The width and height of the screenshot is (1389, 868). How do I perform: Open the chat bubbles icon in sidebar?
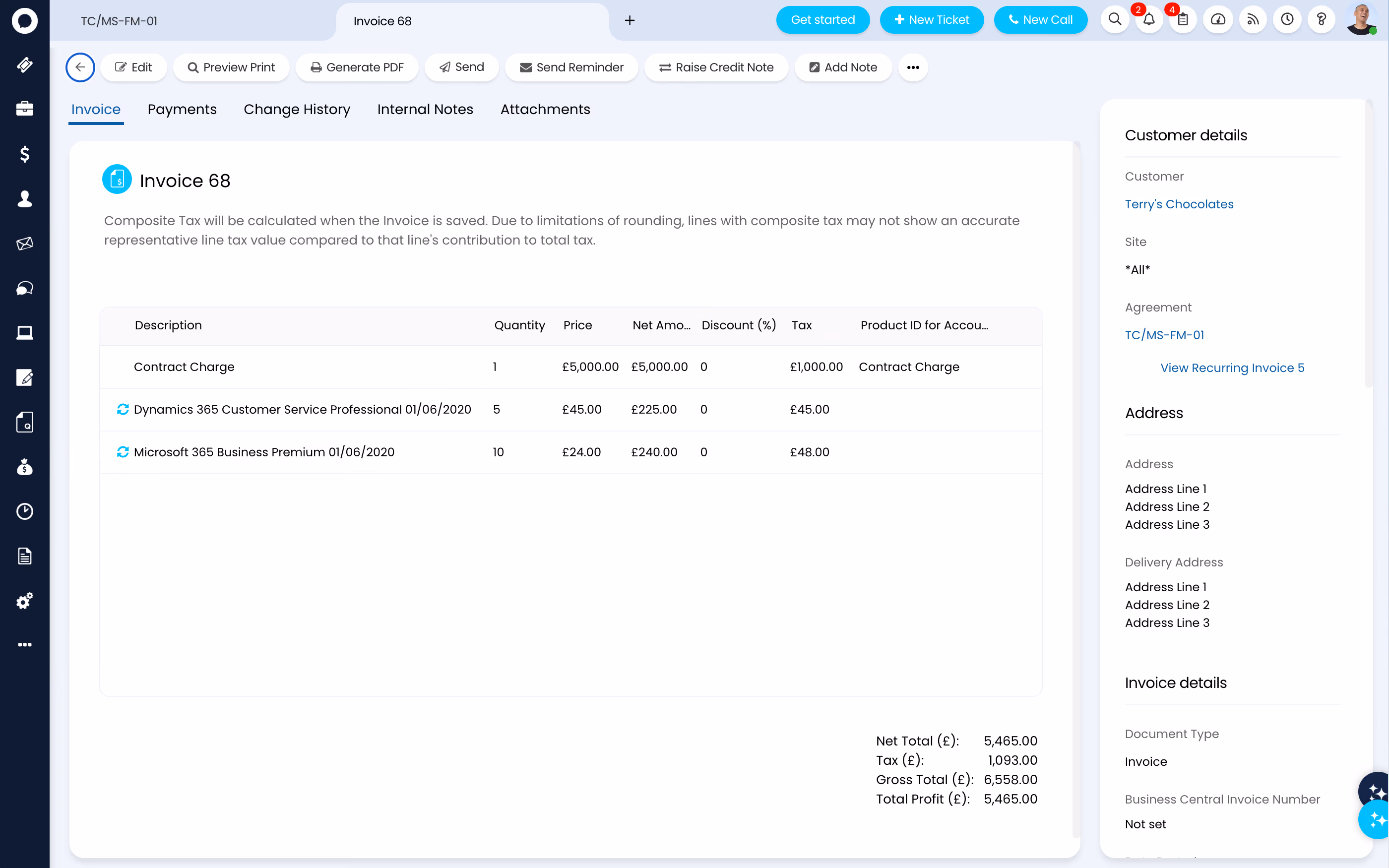[25, 288]
